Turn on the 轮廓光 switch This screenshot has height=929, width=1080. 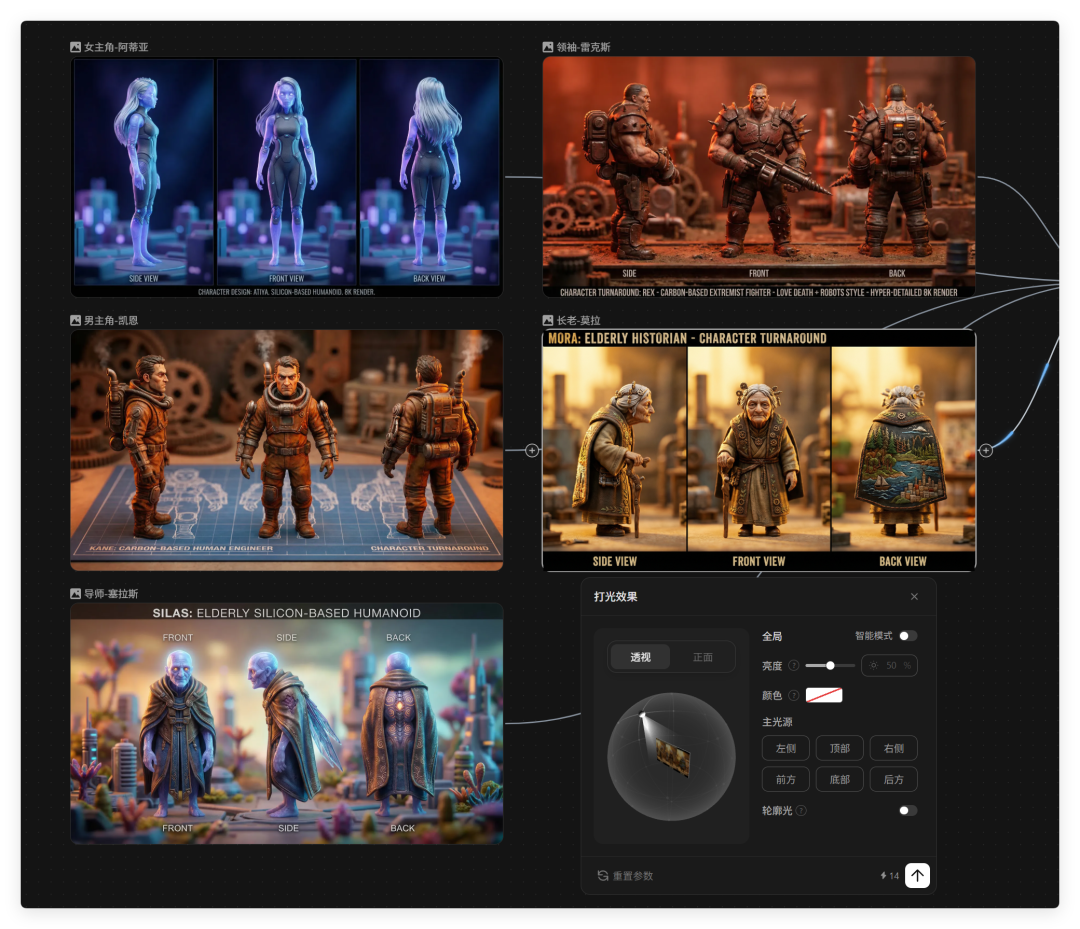pyautogui.click(x=907, y=811)
